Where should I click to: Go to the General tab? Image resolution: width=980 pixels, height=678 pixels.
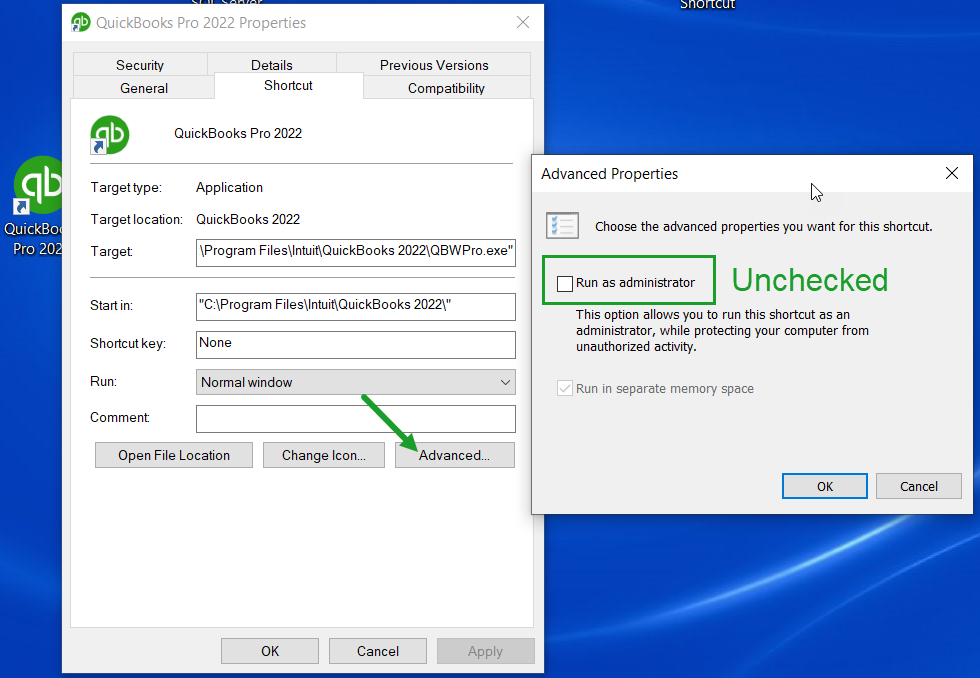pyautogui.click(x=144, y=88)
